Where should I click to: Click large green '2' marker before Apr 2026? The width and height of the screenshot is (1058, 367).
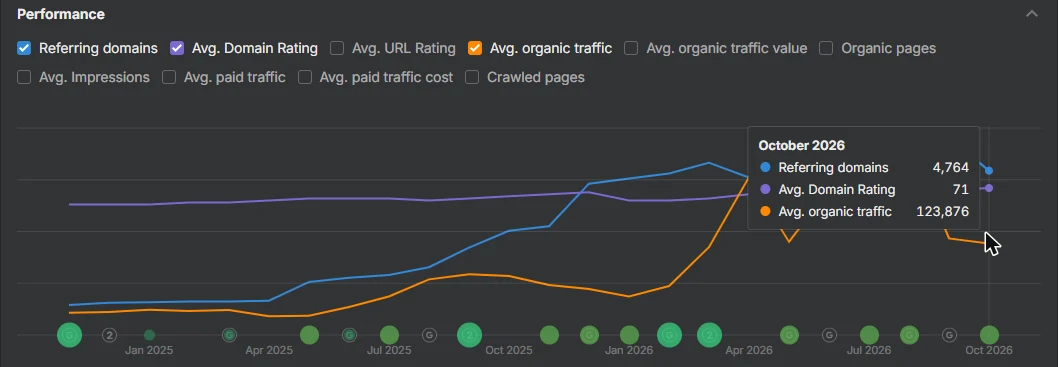click(709, 335)
